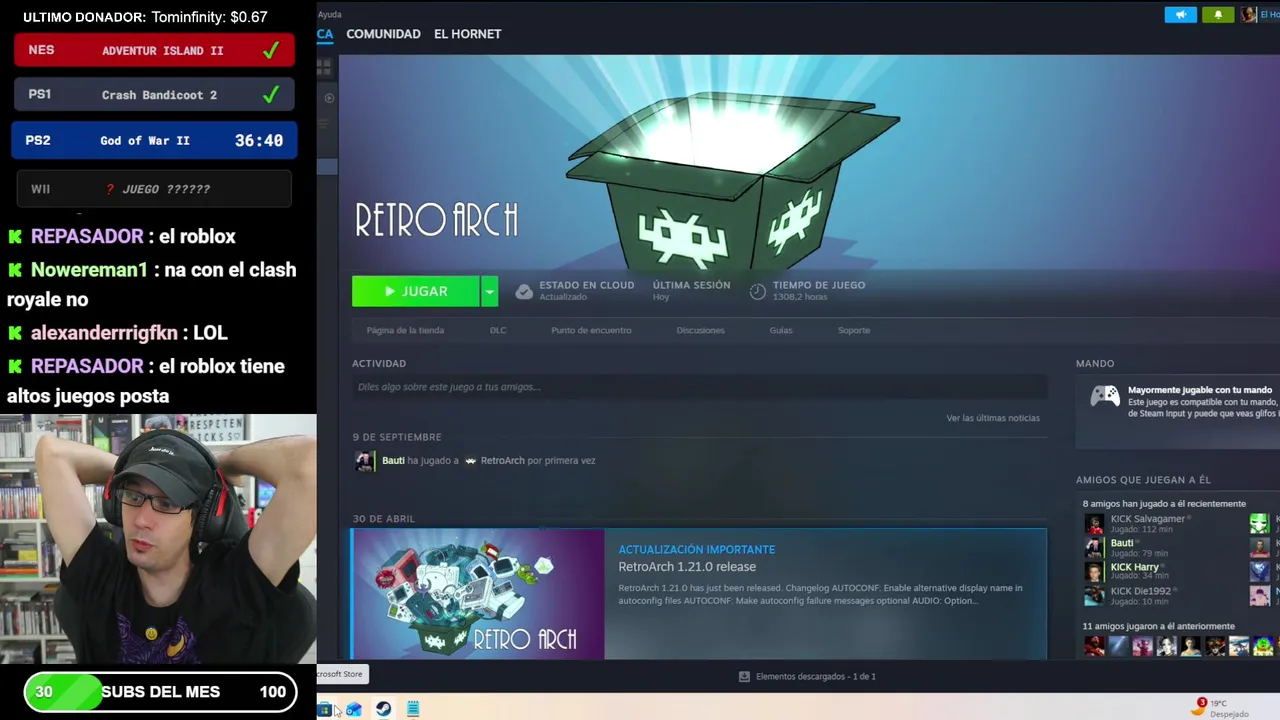Screen dimensions: 1280x720
Task: Open the Ayuda menu
Action: 329,14
